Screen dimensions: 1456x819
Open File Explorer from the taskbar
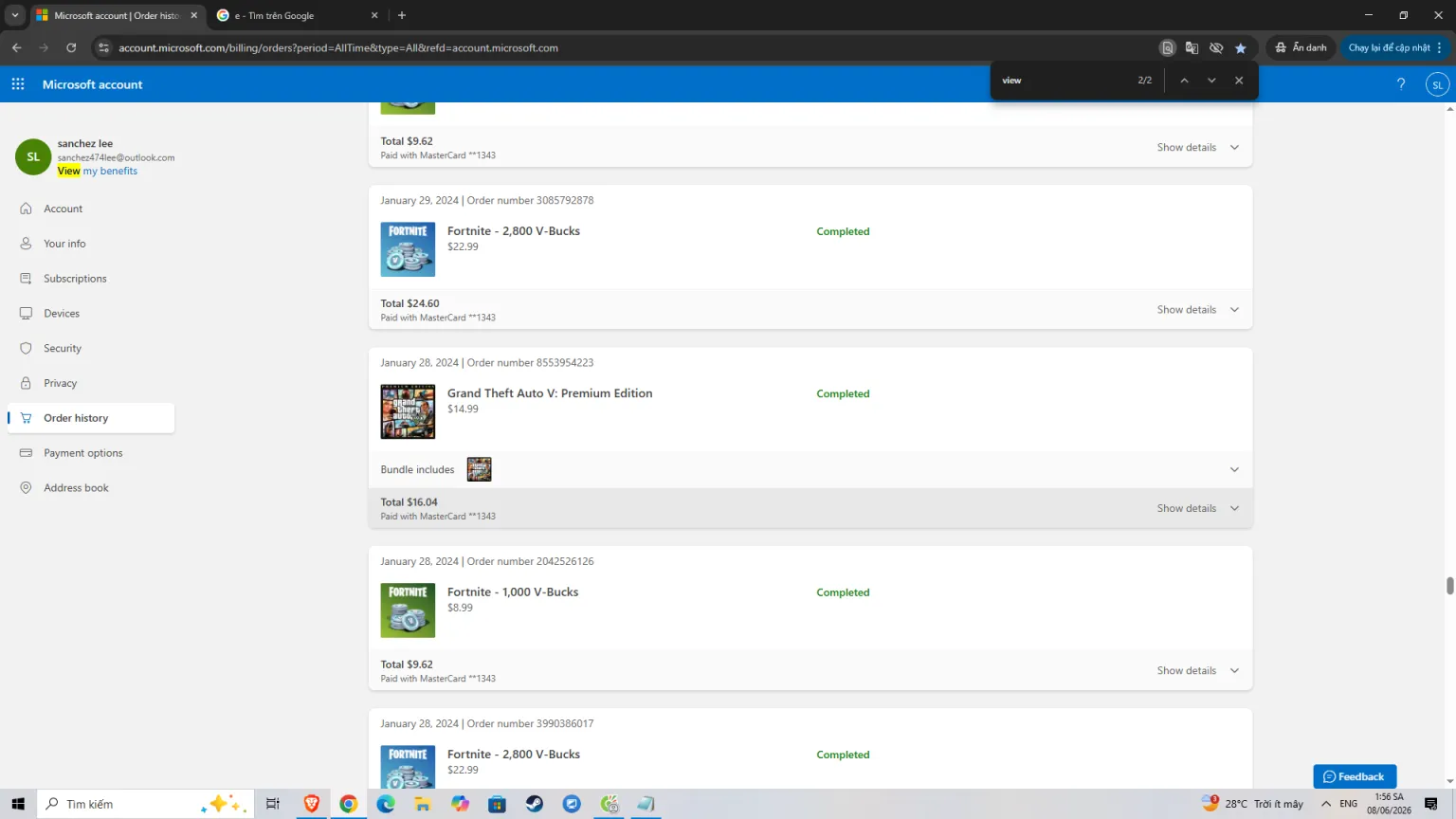[x=423, y=804]
